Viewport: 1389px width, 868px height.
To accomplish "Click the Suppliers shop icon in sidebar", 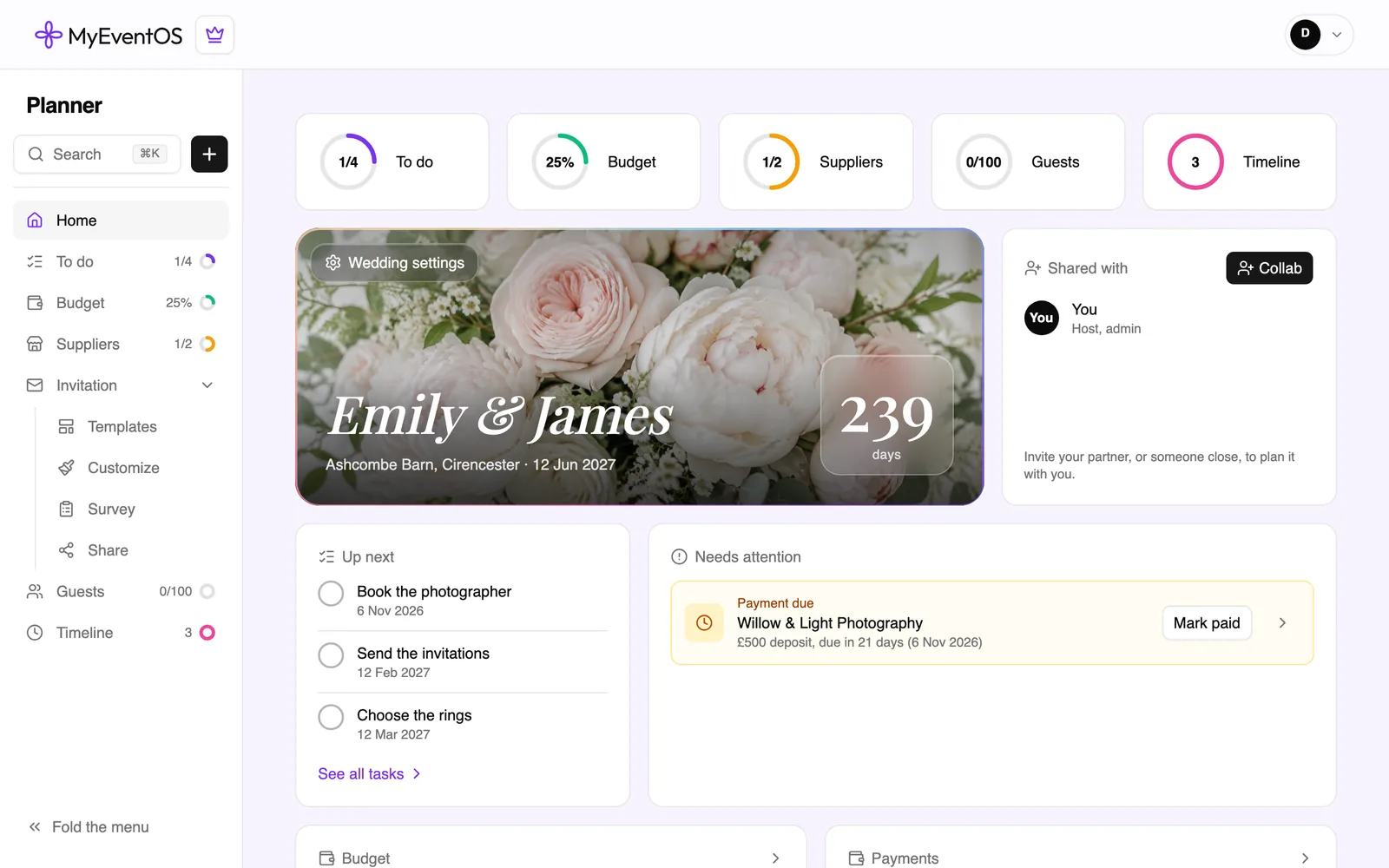I will click(35, 344).
